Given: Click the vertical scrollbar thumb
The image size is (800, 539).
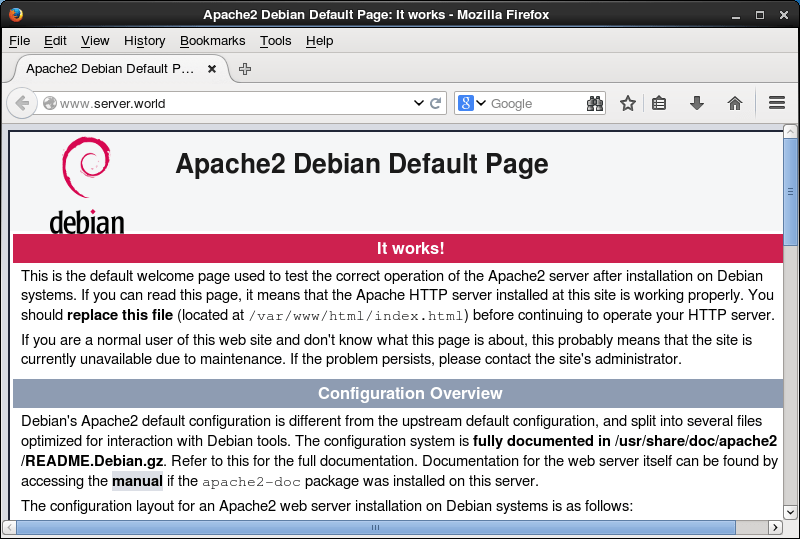Looking at the screenshot, I should click(790, 191).
